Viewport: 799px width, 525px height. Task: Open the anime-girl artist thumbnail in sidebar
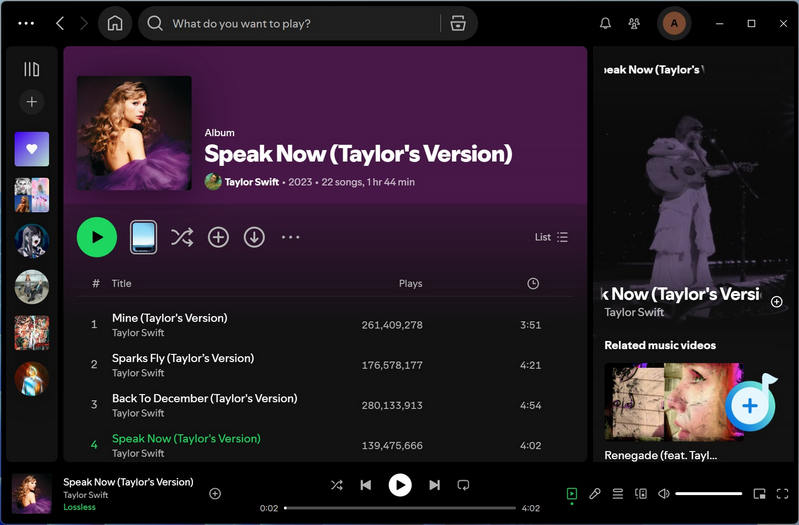pos(32,241)
